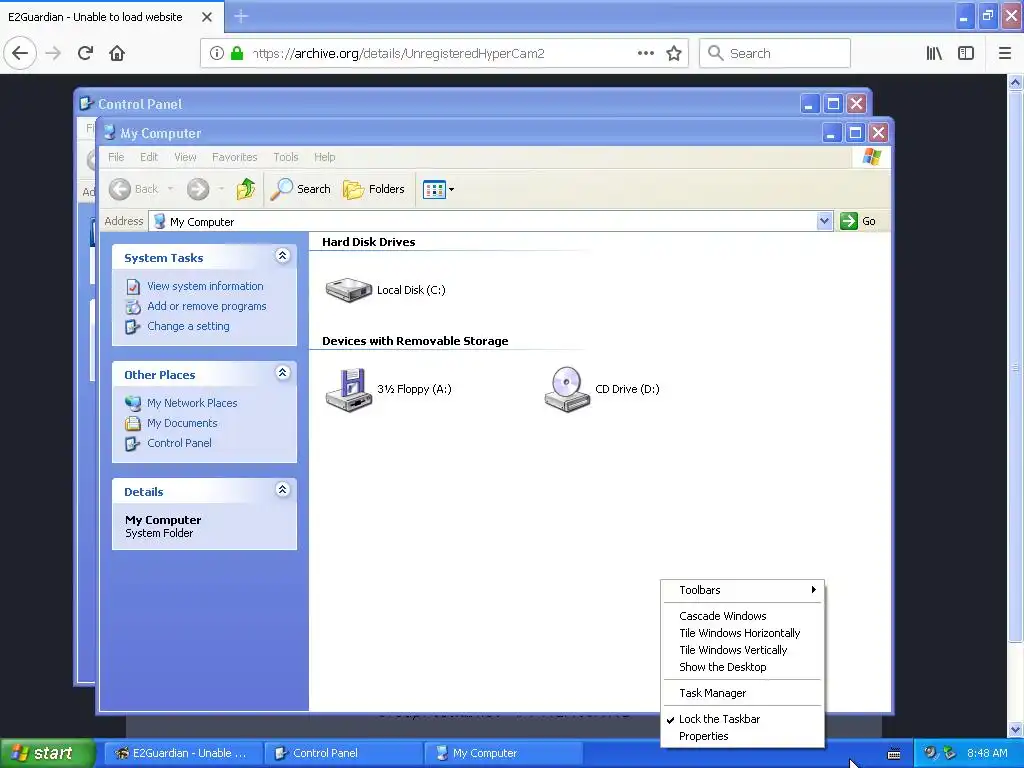Open page actions three-dot menu
The height and width of the screenshot is (768, 1024).
coord(645,54)
